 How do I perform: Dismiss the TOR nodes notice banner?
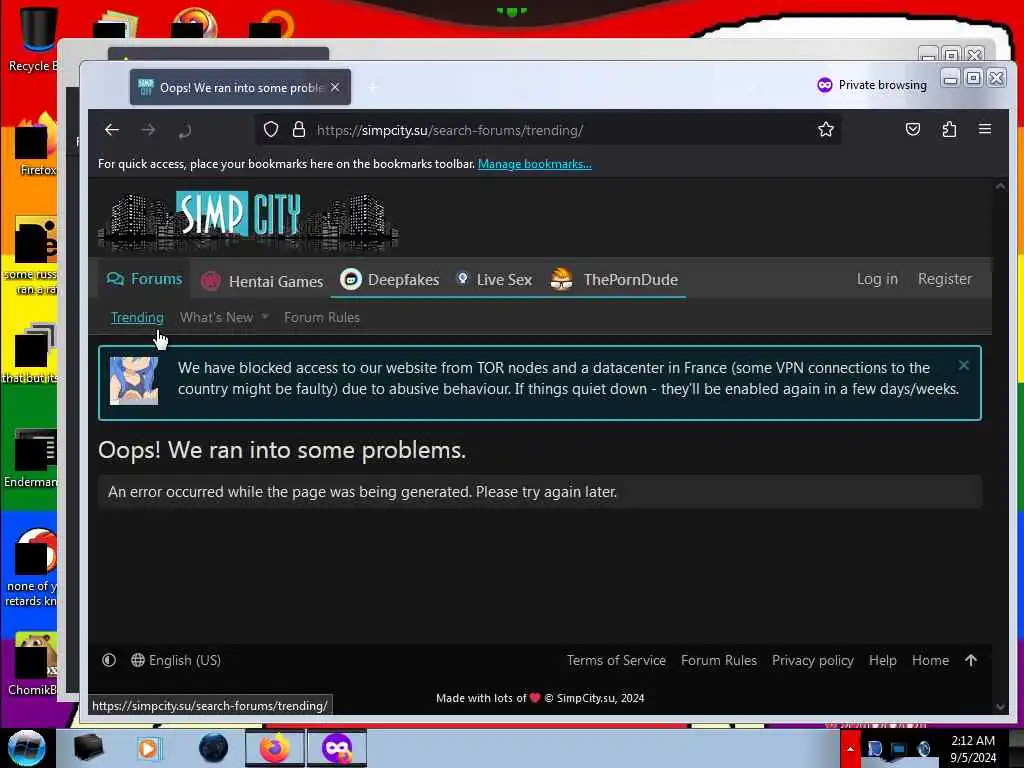[x=963, y=366]
